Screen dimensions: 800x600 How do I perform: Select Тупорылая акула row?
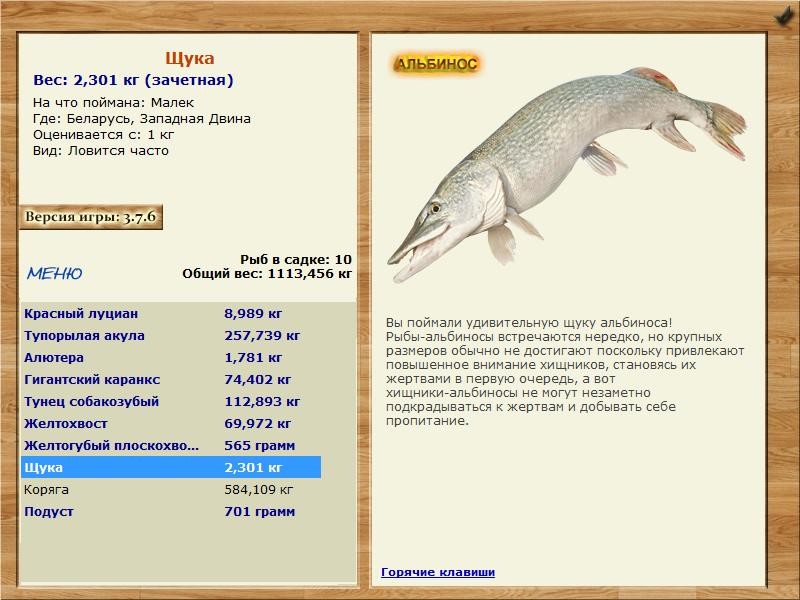[171, 335]
